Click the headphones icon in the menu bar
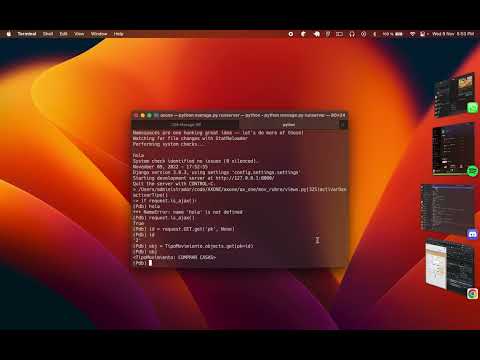 (x=352, y=34)
